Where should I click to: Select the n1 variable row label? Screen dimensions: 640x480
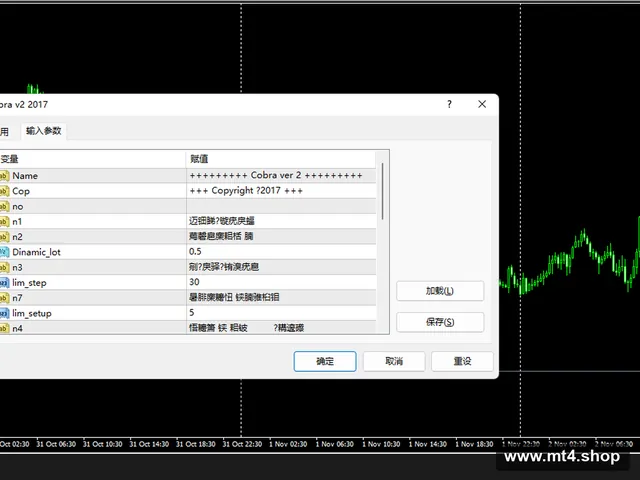click(x=17, y=222)
